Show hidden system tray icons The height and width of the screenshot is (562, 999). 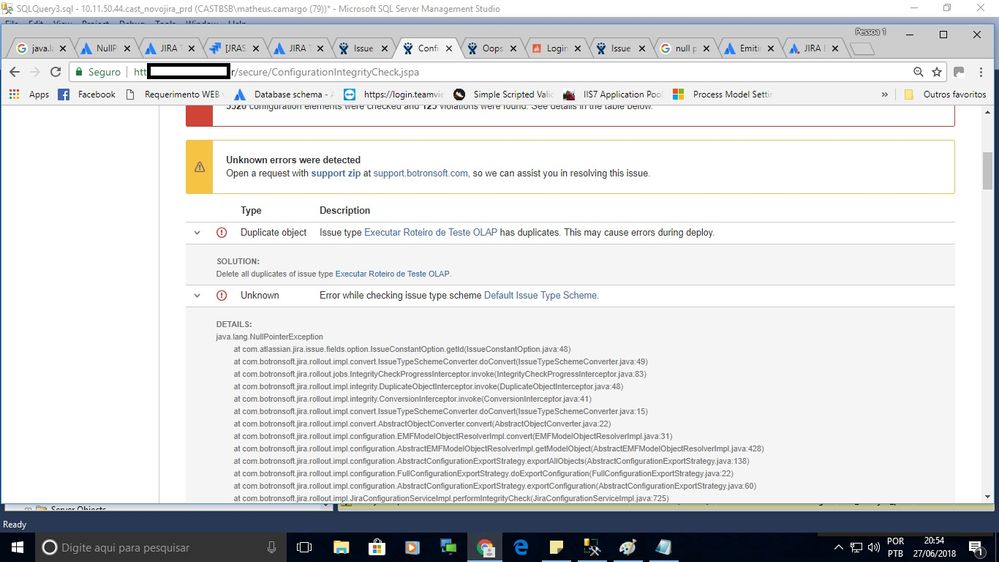[838, 547]
